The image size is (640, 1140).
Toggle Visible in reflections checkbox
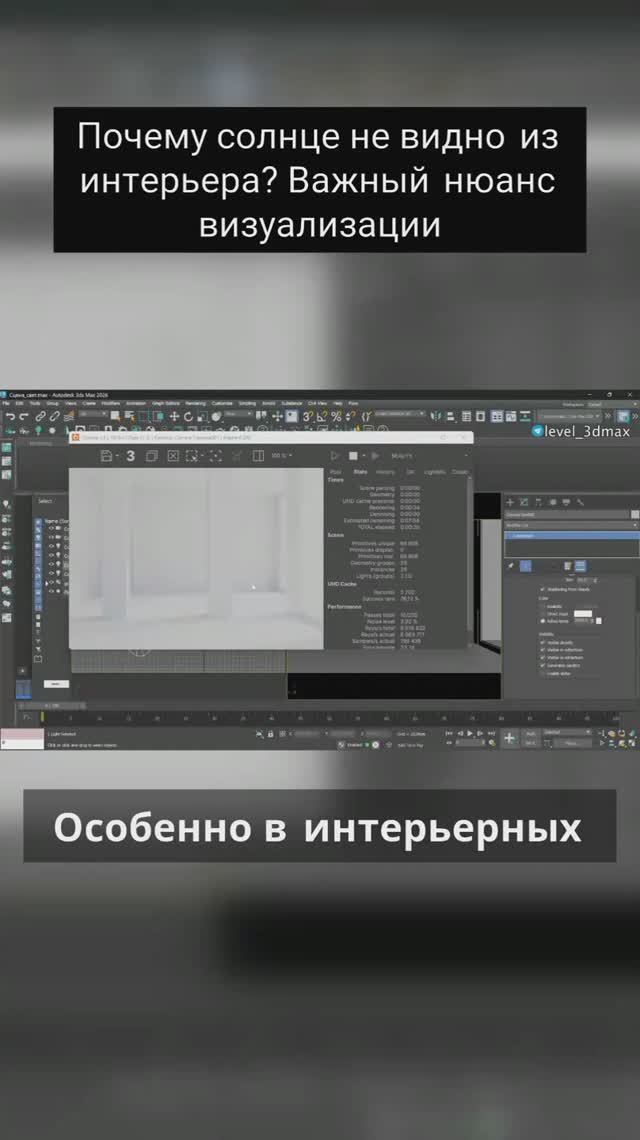pos(543,650)
